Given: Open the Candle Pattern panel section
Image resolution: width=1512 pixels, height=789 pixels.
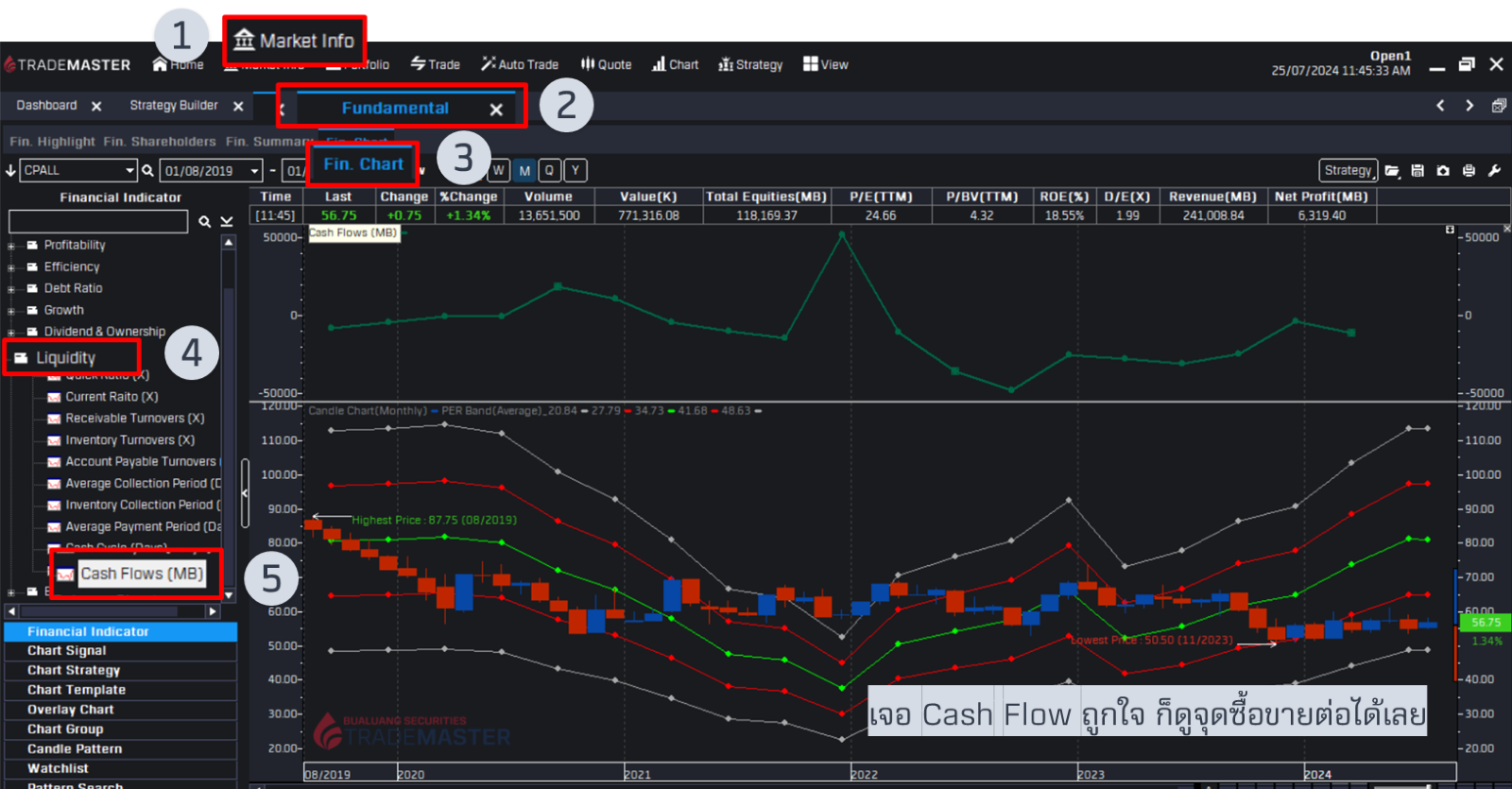Looking at the screenshot, I should point(120,749).
